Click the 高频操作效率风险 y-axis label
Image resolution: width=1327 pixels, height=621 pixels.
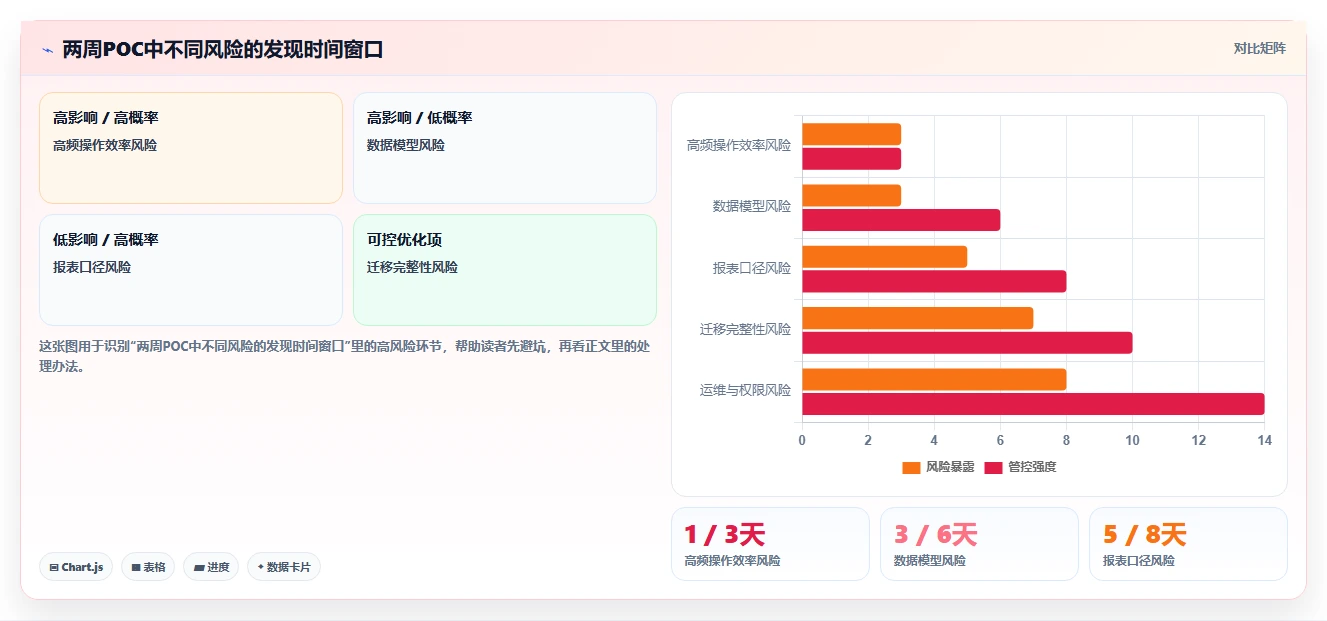click(x=738, y=146)
